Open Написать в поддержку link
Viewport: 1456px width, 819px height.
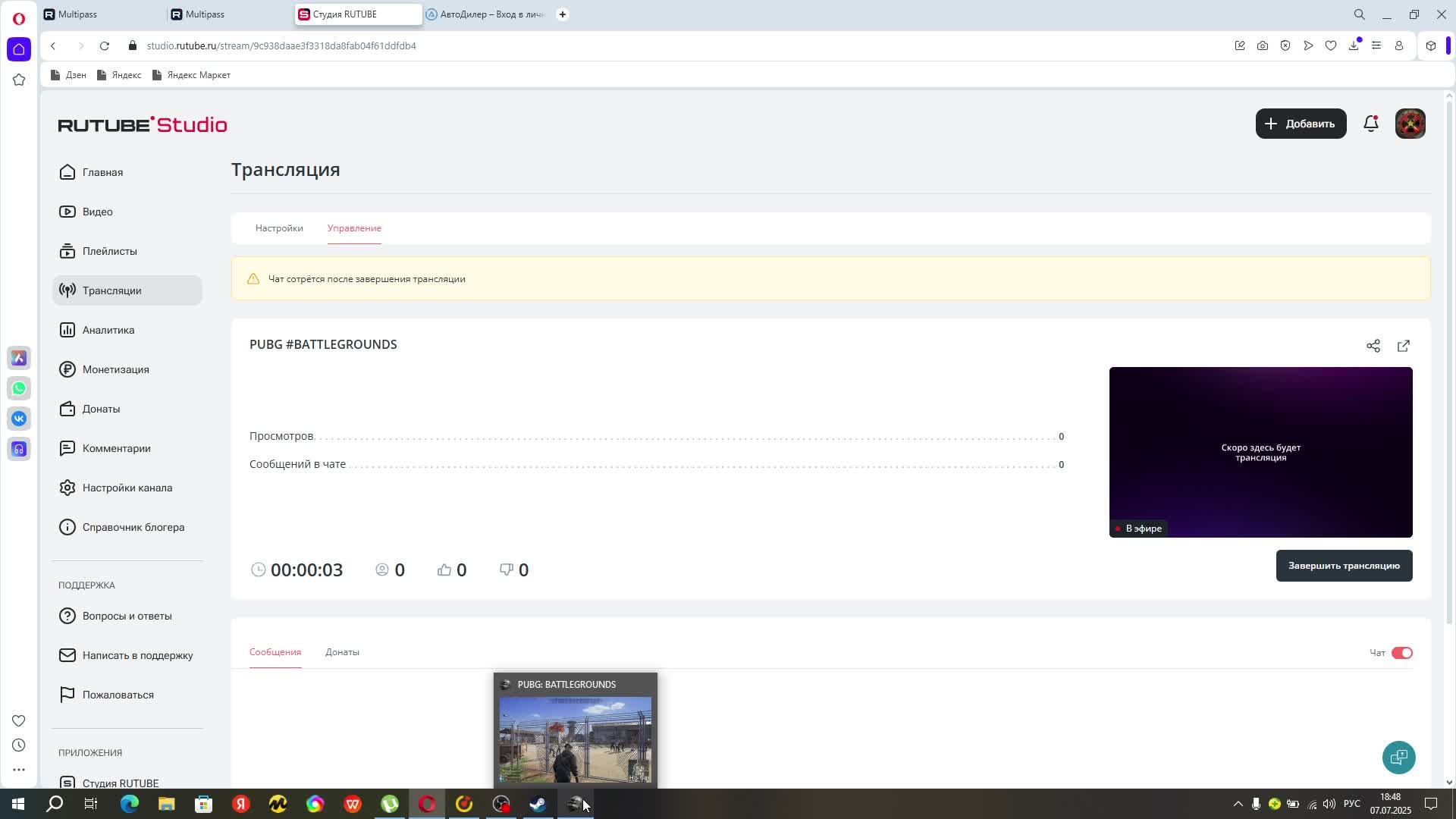point(137,655)
